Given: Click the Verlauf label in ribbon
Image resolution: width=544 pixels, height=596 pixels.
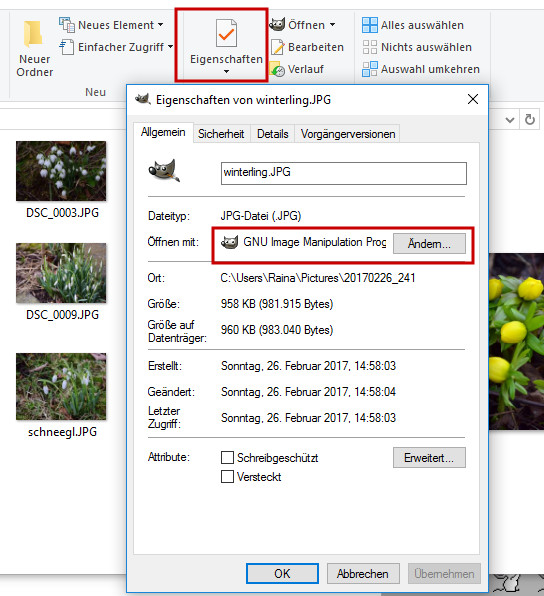Looking at the screenshot, I should (x=306, y=69).
